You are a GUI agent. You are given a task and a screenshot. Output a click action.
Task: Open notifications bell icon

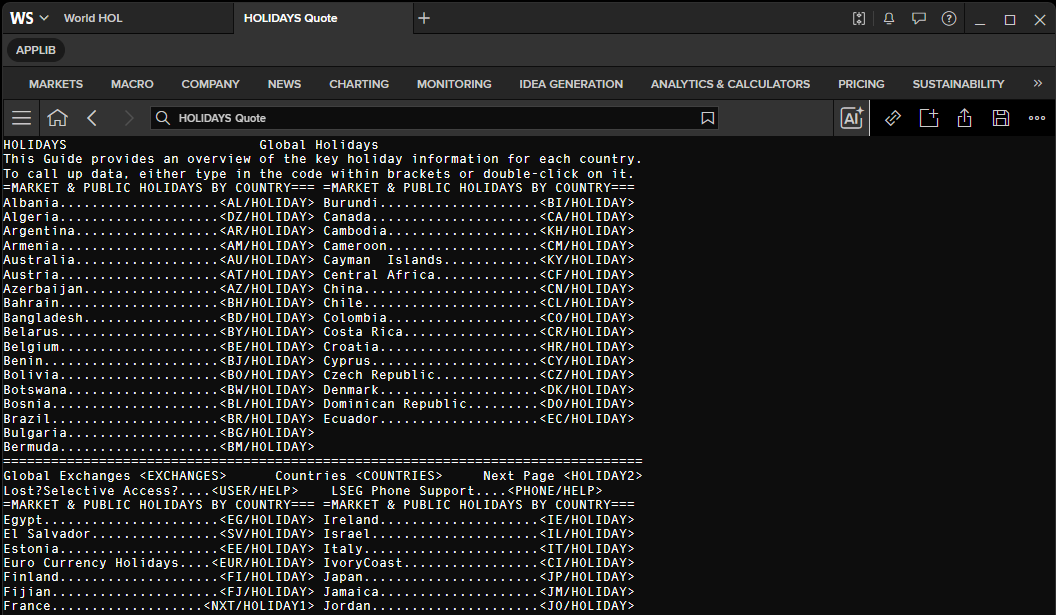(889, 19)
